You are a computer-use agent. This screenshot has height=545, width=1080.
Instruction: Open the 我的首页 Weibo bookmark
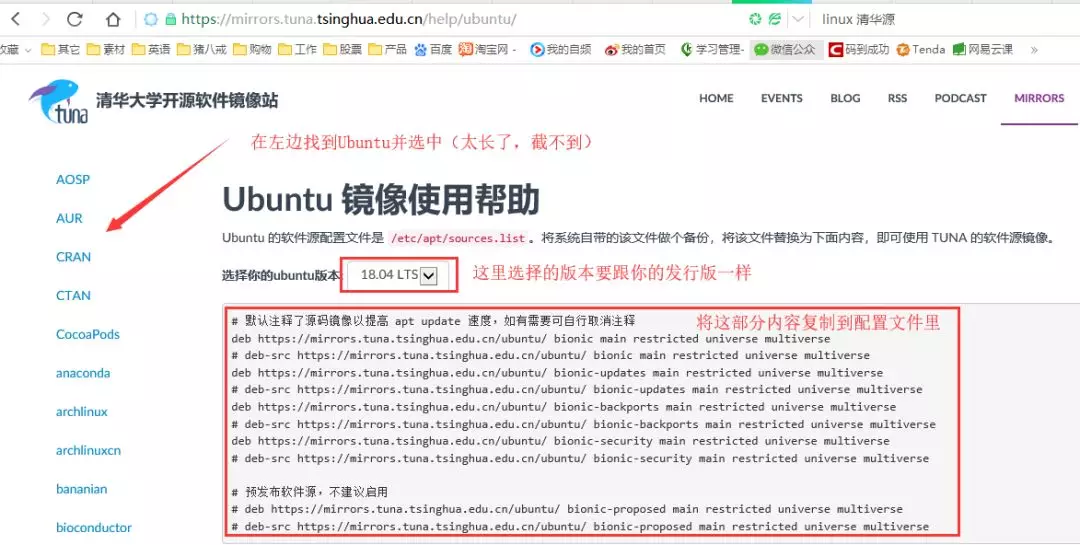coord(635,50)
